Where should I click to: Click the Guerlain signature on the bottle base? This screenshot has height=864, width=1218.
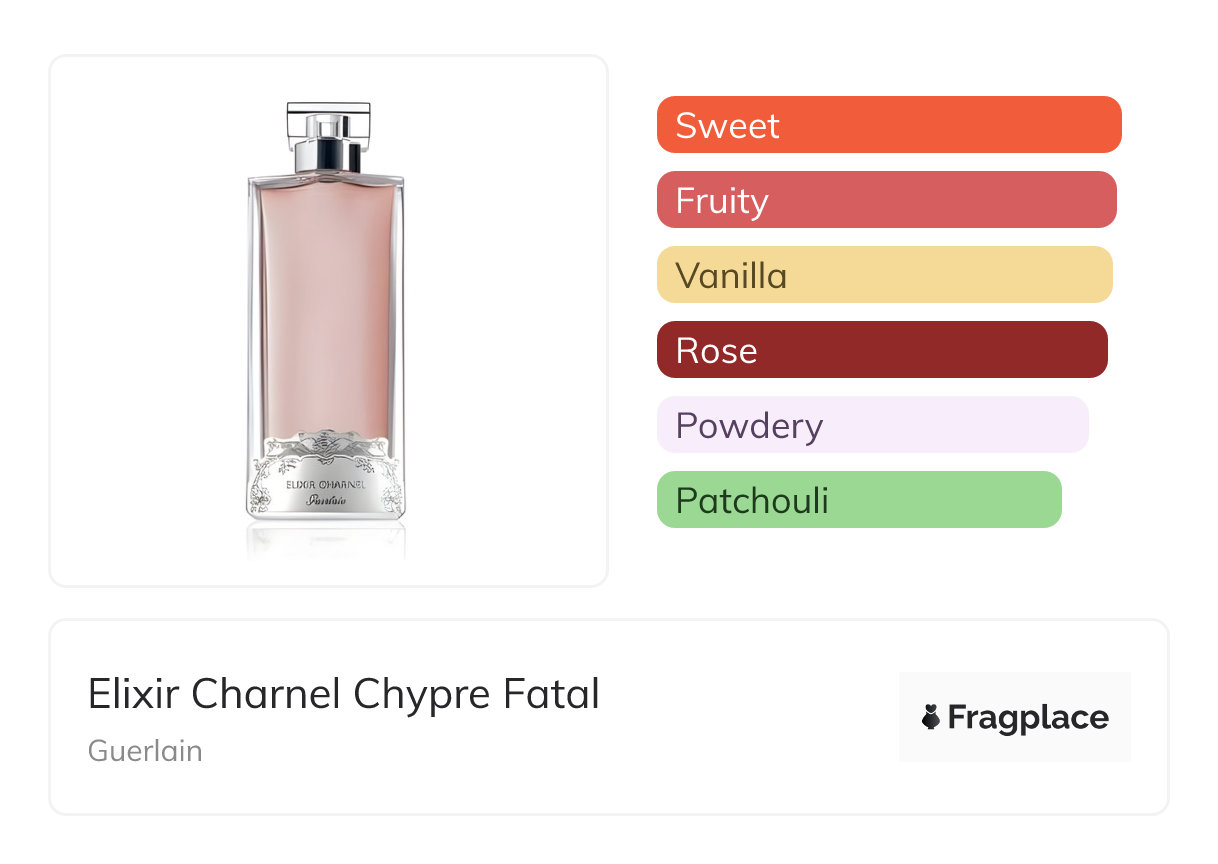coord(326,501)
